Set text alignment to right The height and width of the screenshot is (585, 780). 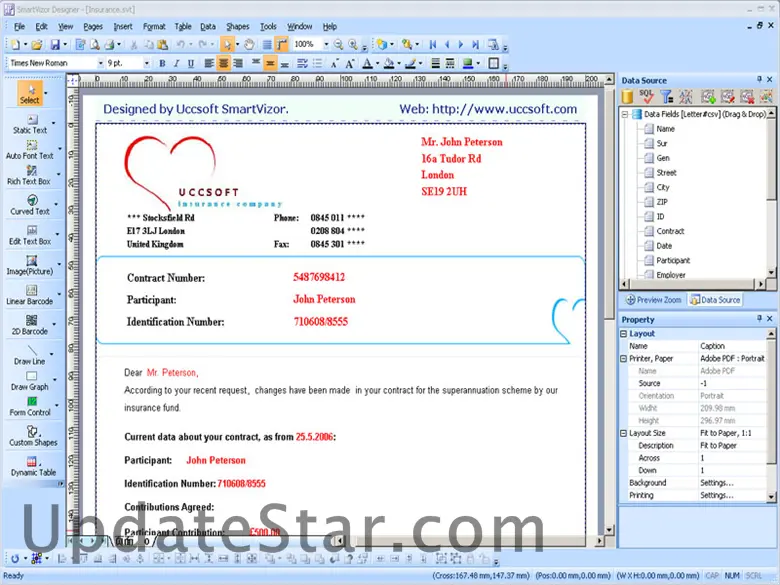click(x=238, y=63)
